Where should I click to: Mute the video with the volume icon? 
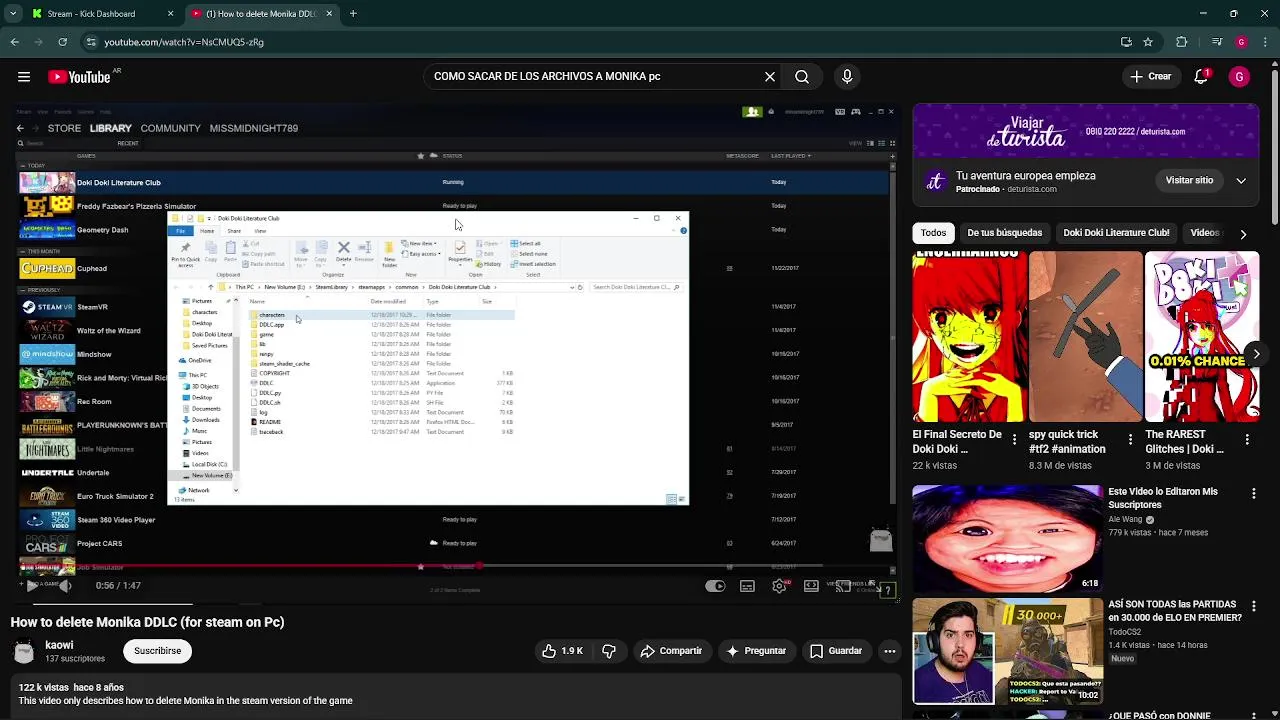65,586
